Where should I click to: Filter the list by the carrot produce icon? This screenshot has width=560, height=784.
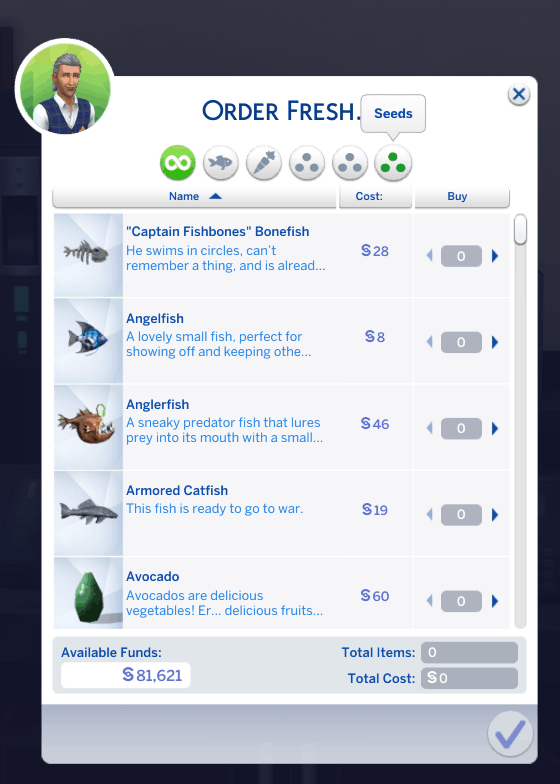(264, 163)
